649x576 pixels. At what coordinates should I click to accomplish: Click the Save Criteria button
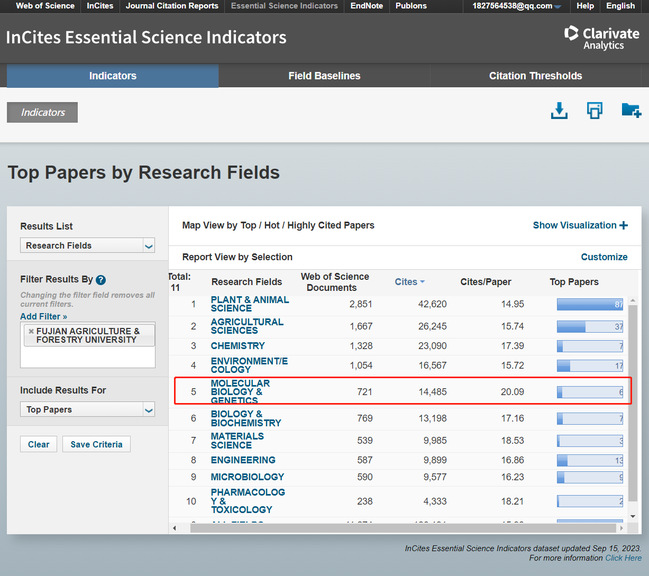tap(96, 444)
